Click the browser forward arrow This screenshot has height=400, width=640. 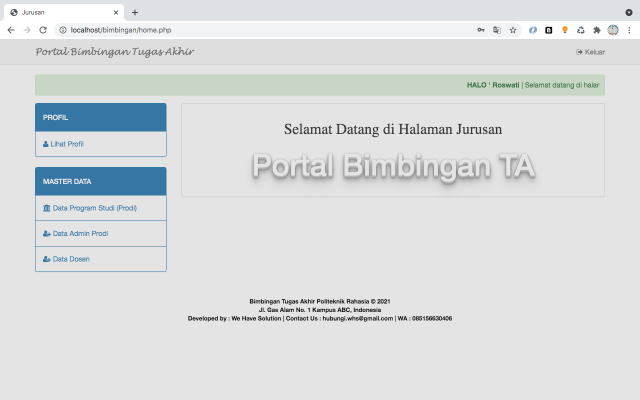pos(27,30)
